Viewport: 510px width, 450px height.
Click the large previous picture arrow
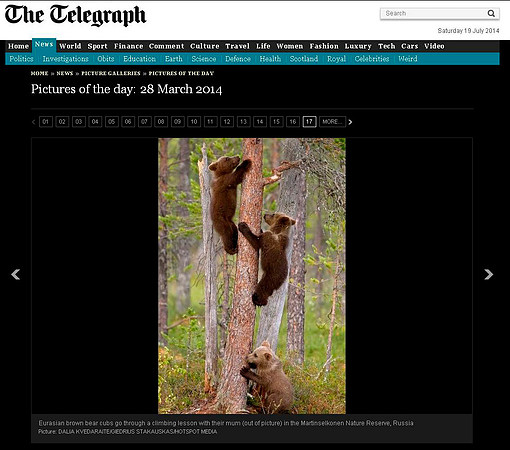15,274
